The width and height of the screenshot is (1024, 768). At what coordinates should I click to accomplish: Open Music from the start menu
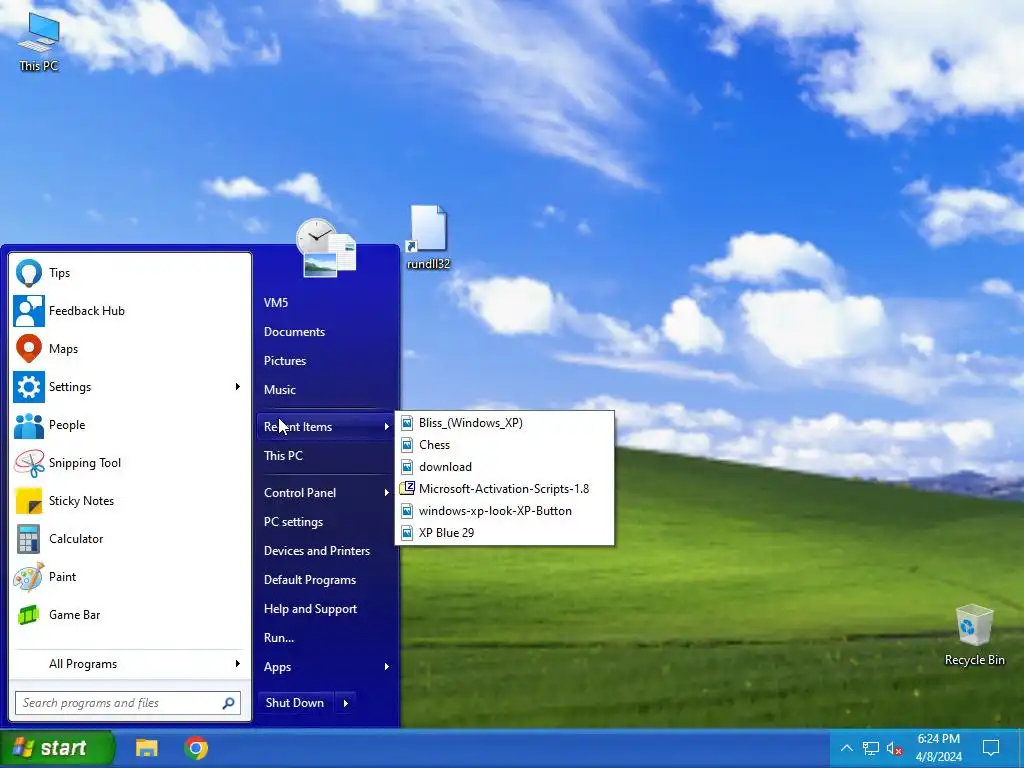coord(325,390)
